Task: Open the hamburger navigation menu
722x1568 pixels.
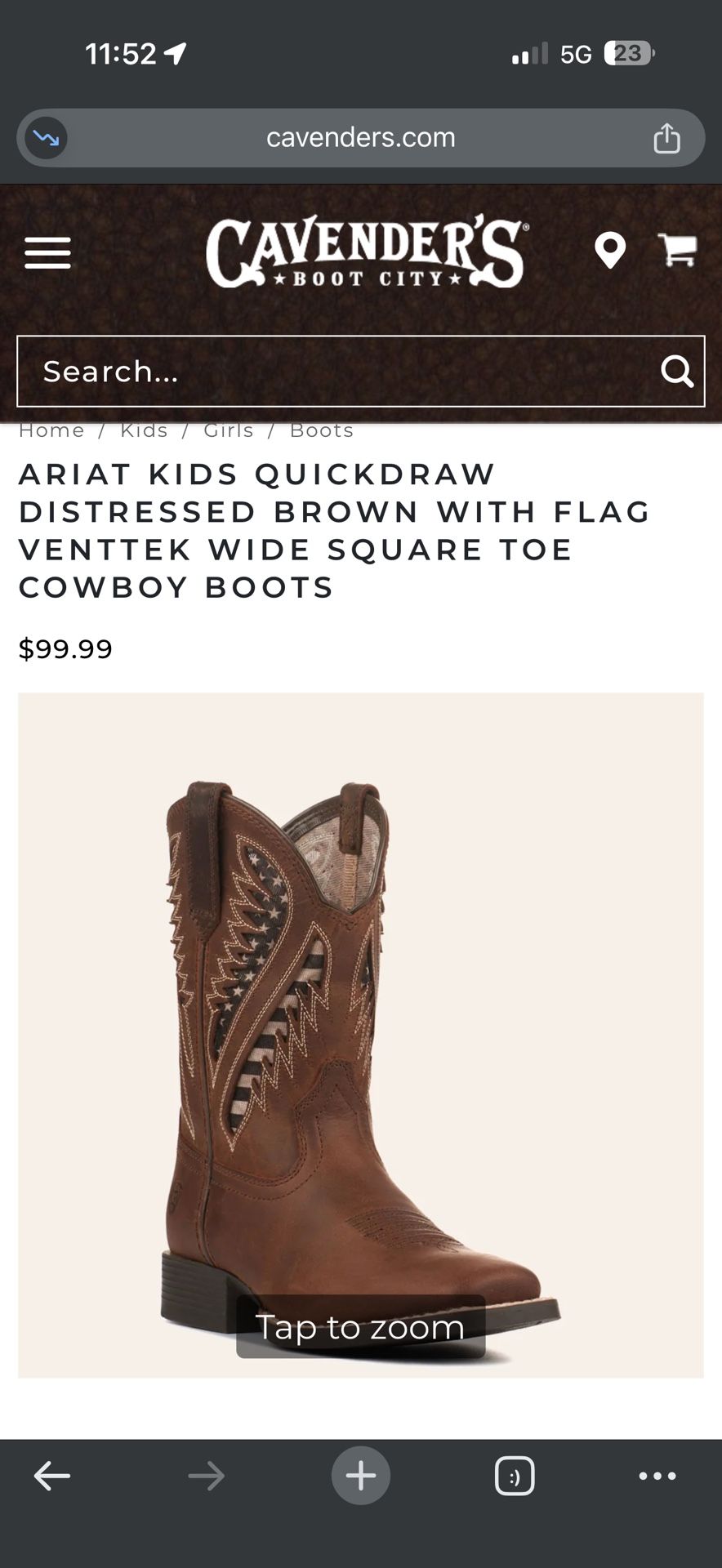Action: tap(47, 252)
